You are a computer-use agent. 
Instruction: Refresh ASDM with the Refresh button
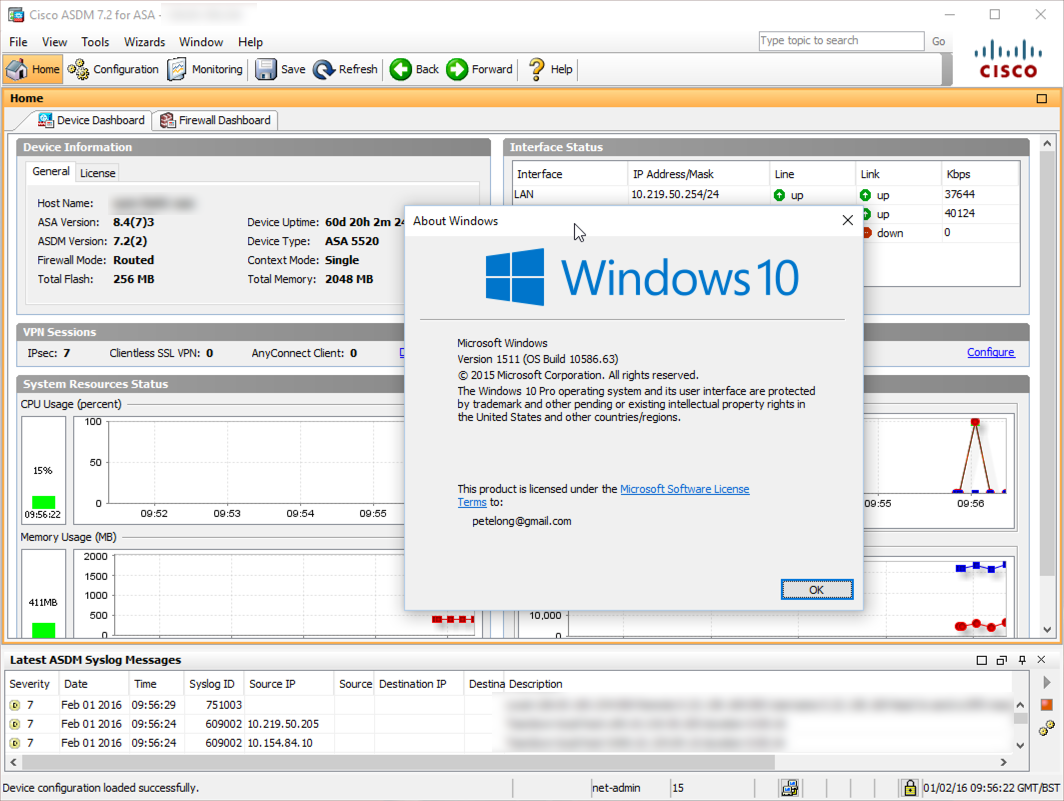point(345,69)
